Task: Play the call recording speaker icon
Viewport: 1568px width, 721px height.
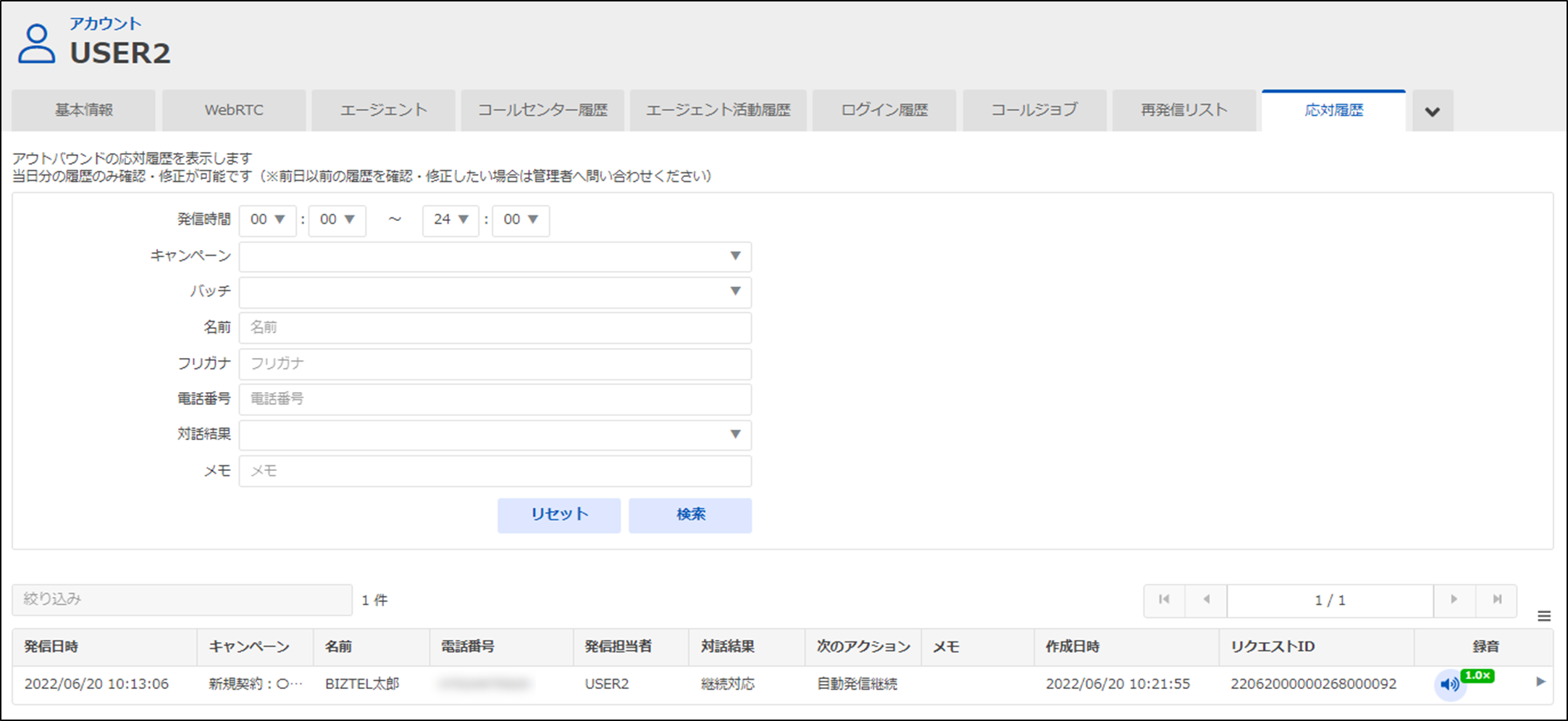Action: (1449, 684)
